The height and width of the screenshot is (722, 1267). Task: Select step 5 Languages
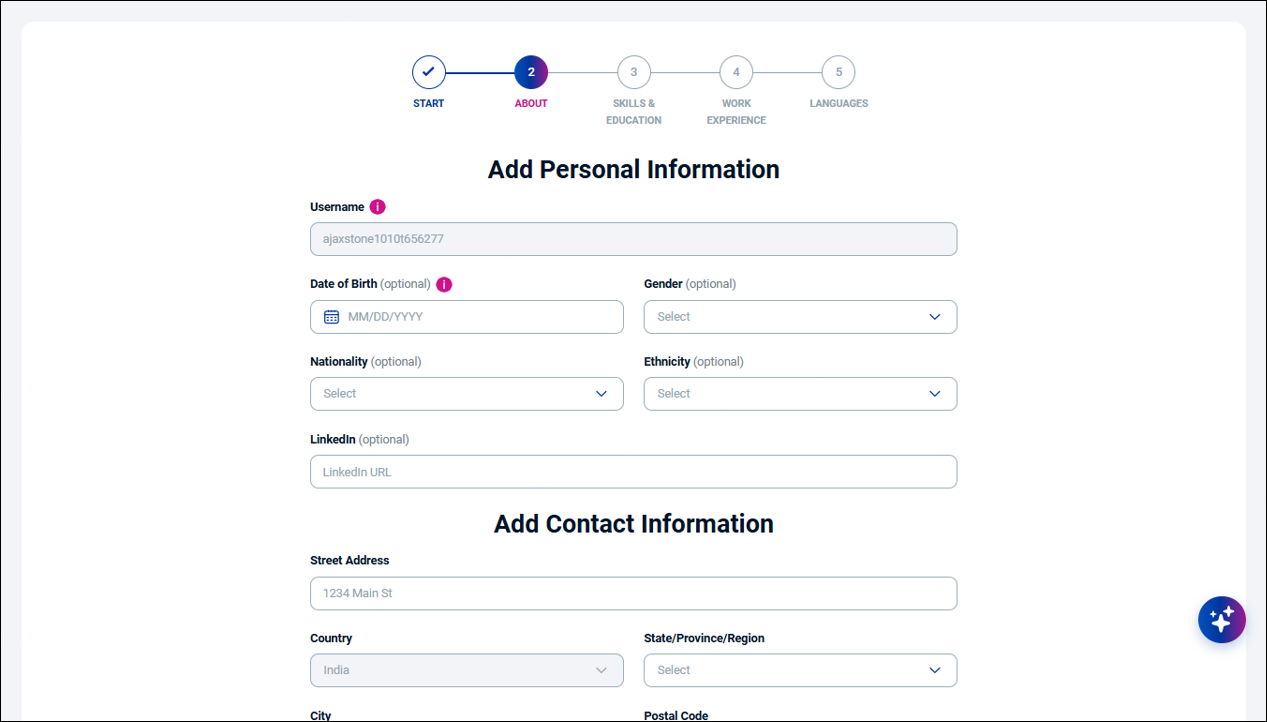[838, 72]
